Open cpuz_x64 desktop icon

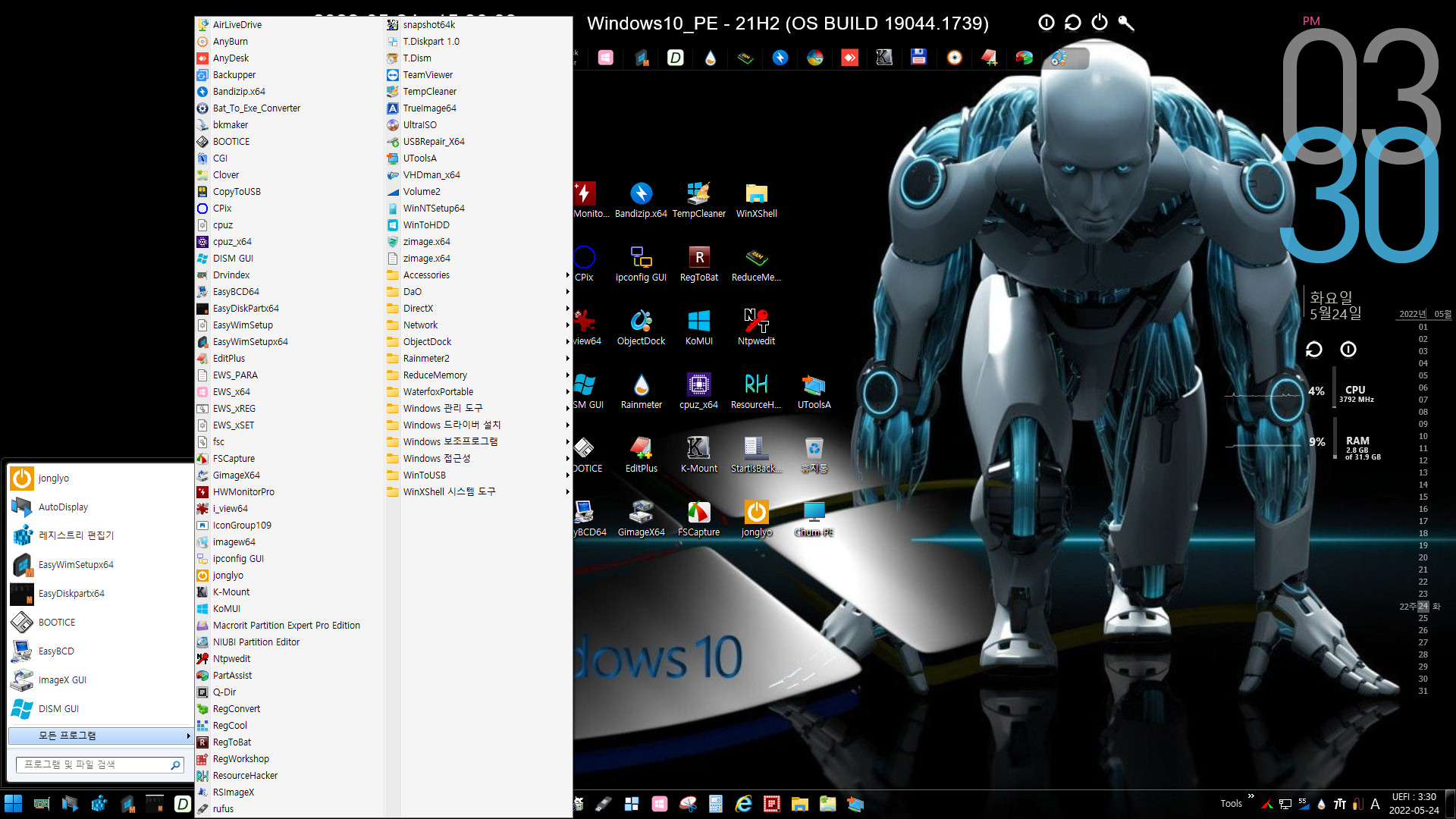[698, 391]
